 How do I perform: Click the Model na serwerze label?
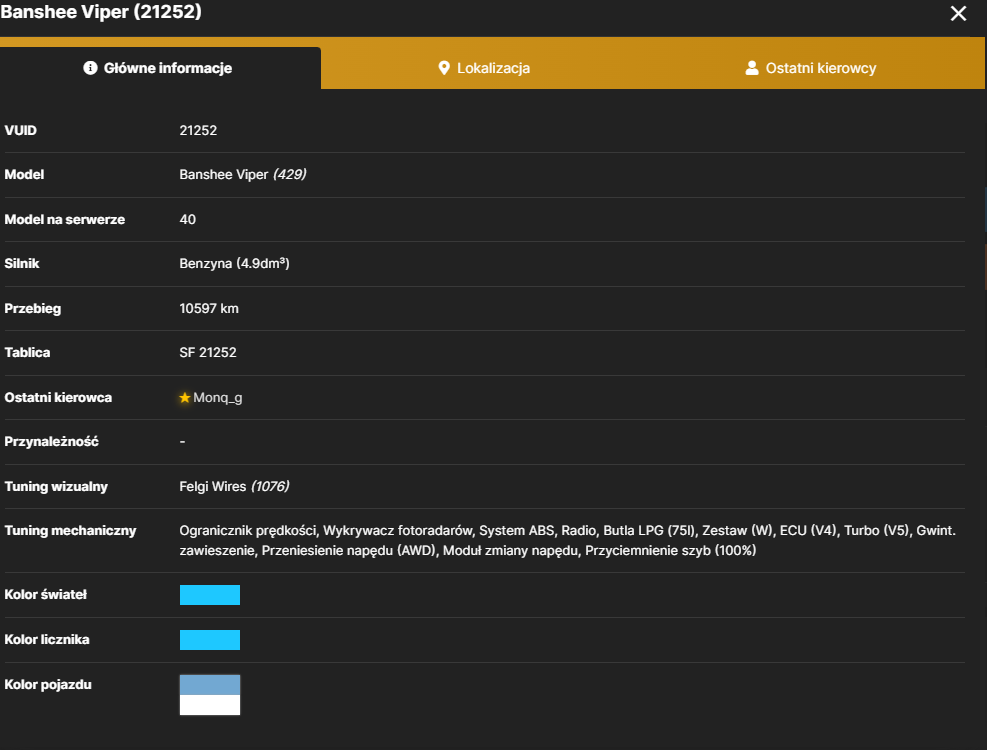[65, 219]
